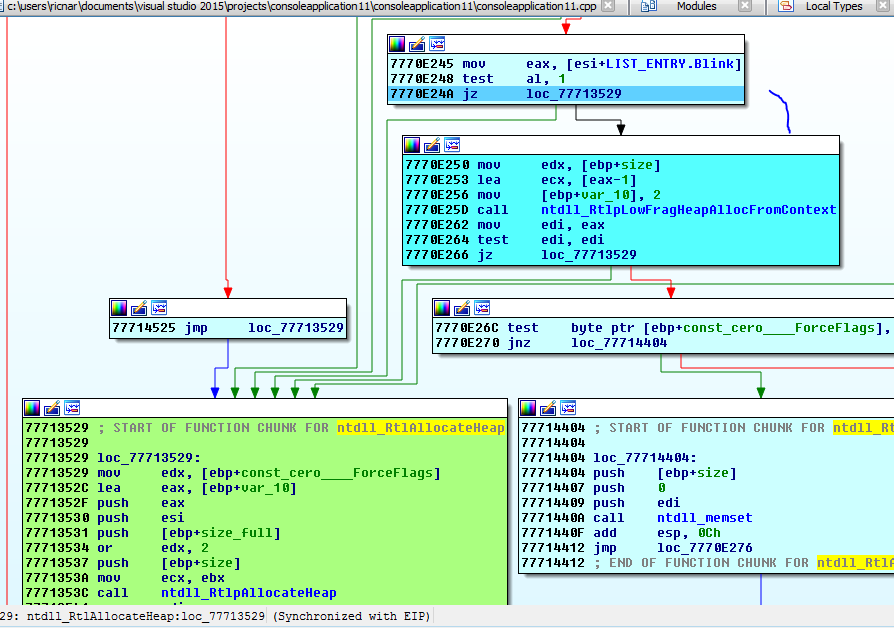894x628 pixels.
Task: Switch to the Local Types tab
Action: coord(833,6)
